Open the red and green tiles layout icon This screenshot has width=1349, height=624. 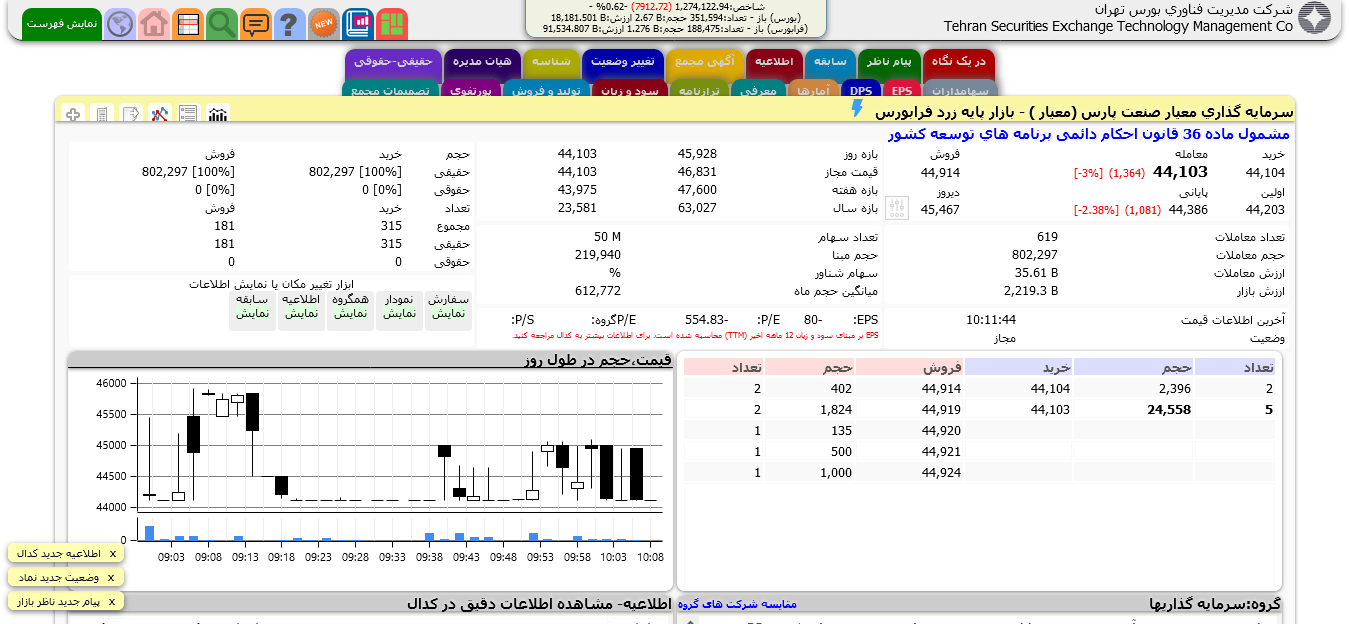coord(392,24)
